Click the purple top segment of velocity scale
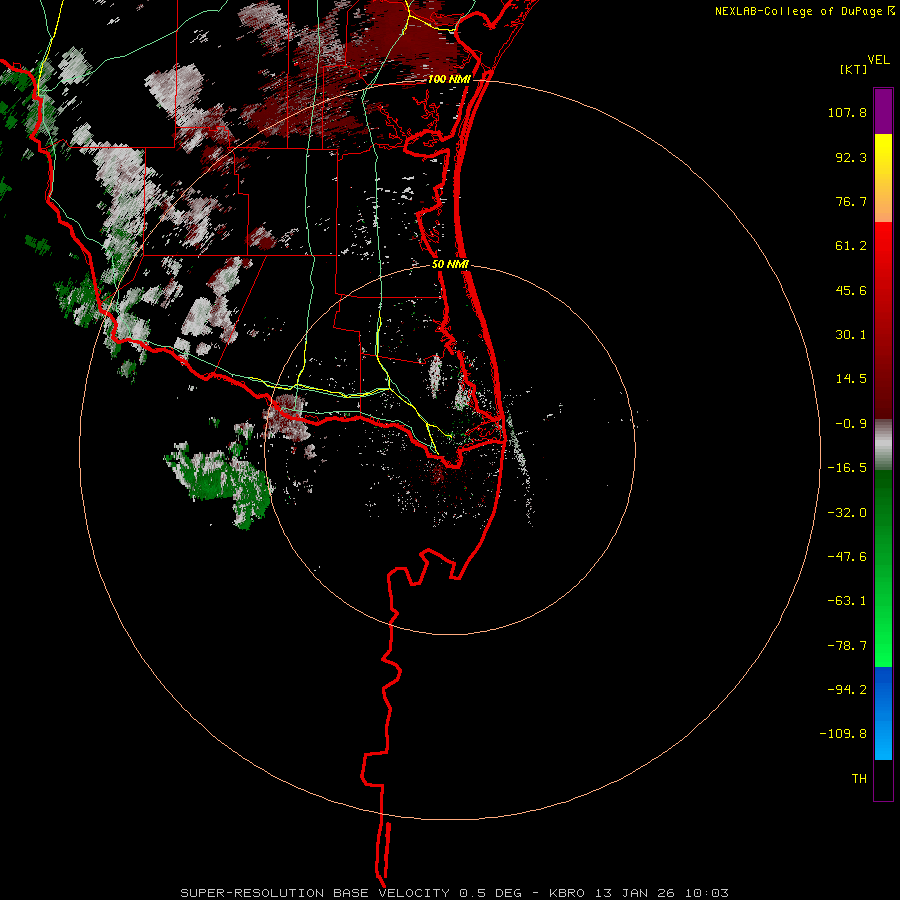Image resolution: width=900 pixels, height=900 pixels. pos(883,111)
